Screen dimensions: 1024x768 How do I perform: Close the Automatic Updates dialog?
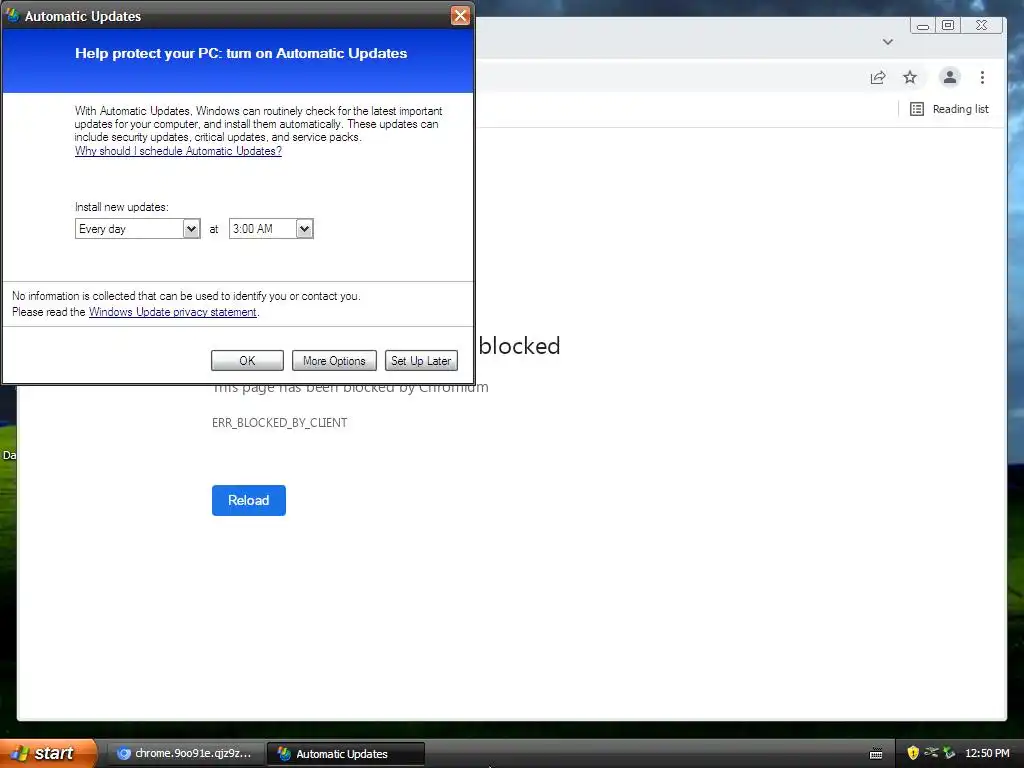point(460,16)
